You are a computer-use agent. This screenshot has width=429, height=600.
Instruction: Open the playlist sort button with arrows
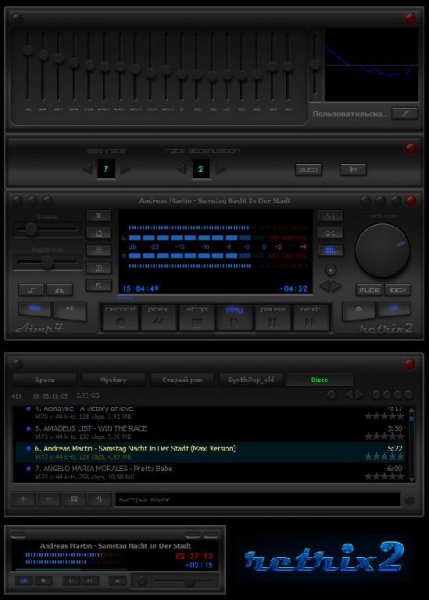click(x=100, y=499)
